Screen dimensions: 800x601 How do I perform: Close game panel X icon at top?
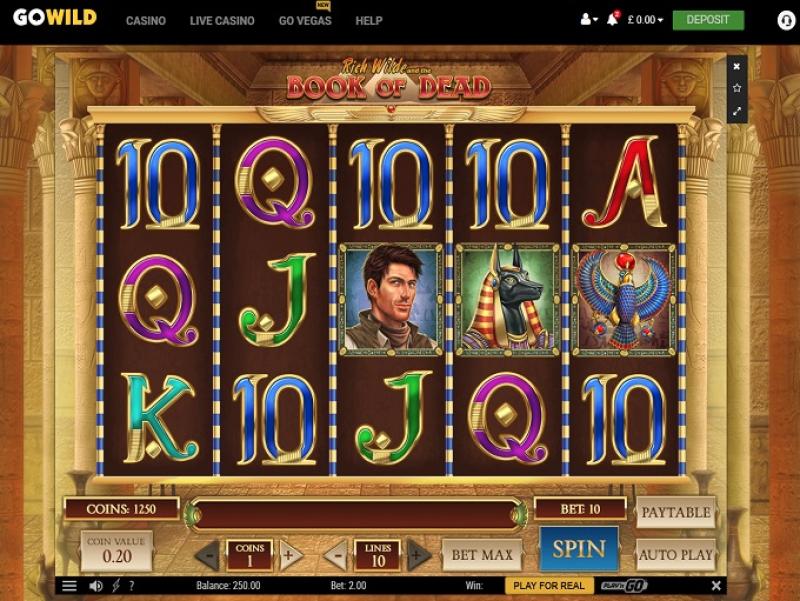(737, 66)
